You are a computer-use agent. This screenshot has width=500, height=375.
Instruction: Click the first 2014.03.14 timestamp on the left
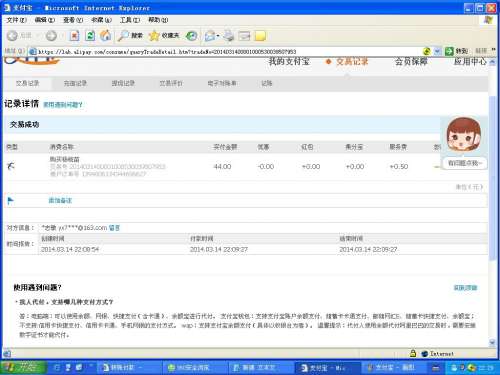[70, 249]
